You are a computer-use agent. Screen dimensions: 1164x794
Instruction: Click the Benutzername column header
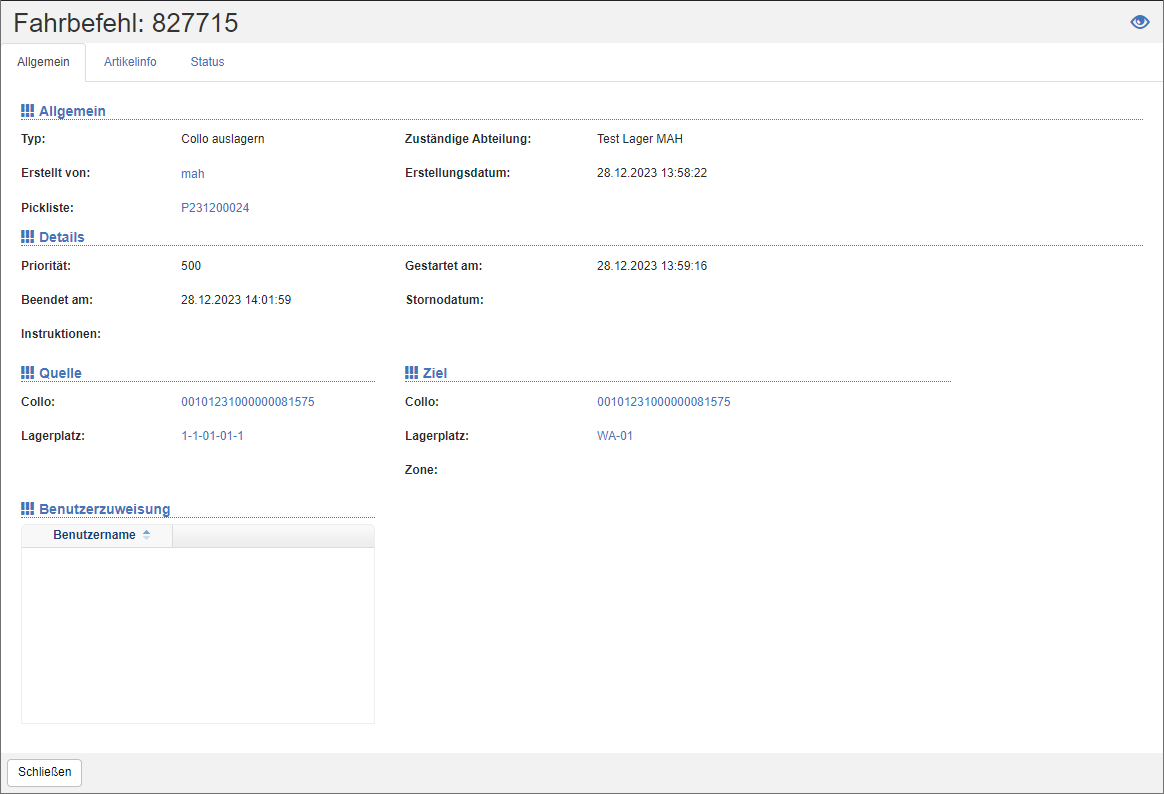point(94,535)
